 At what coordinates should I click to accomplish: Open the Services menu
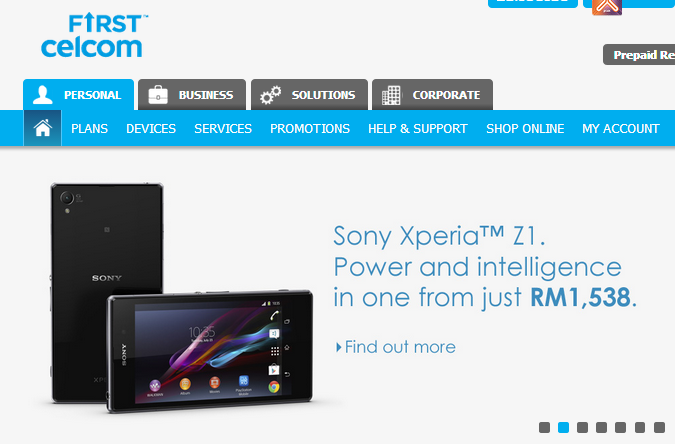coord(223,128)
